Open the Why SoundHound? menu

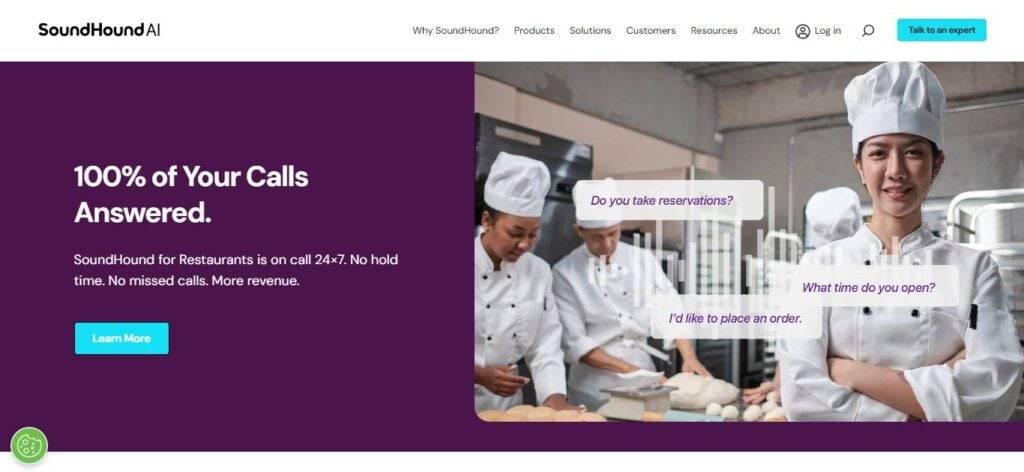455,31
